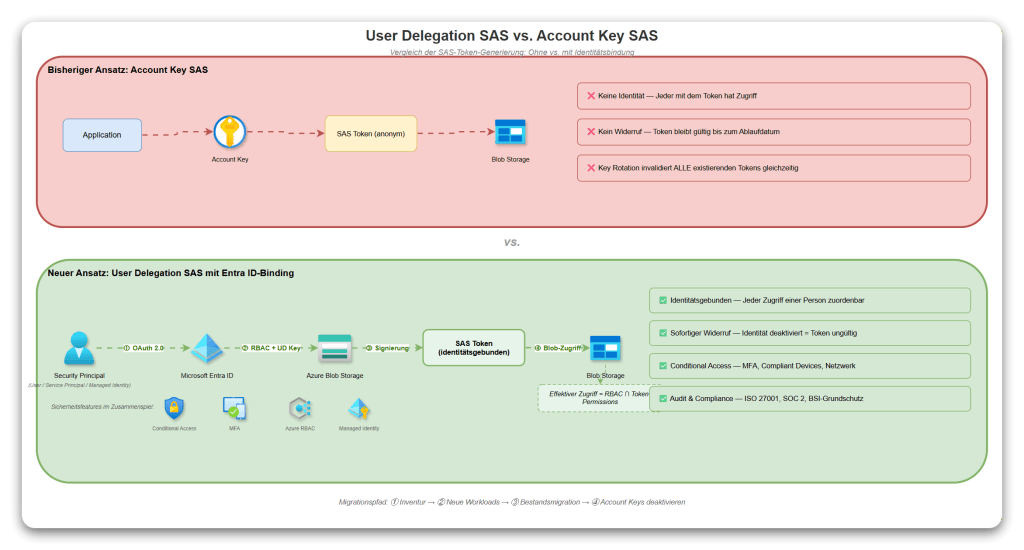
Task: Select the Managed Identity icon
Action: click(359, 408)
